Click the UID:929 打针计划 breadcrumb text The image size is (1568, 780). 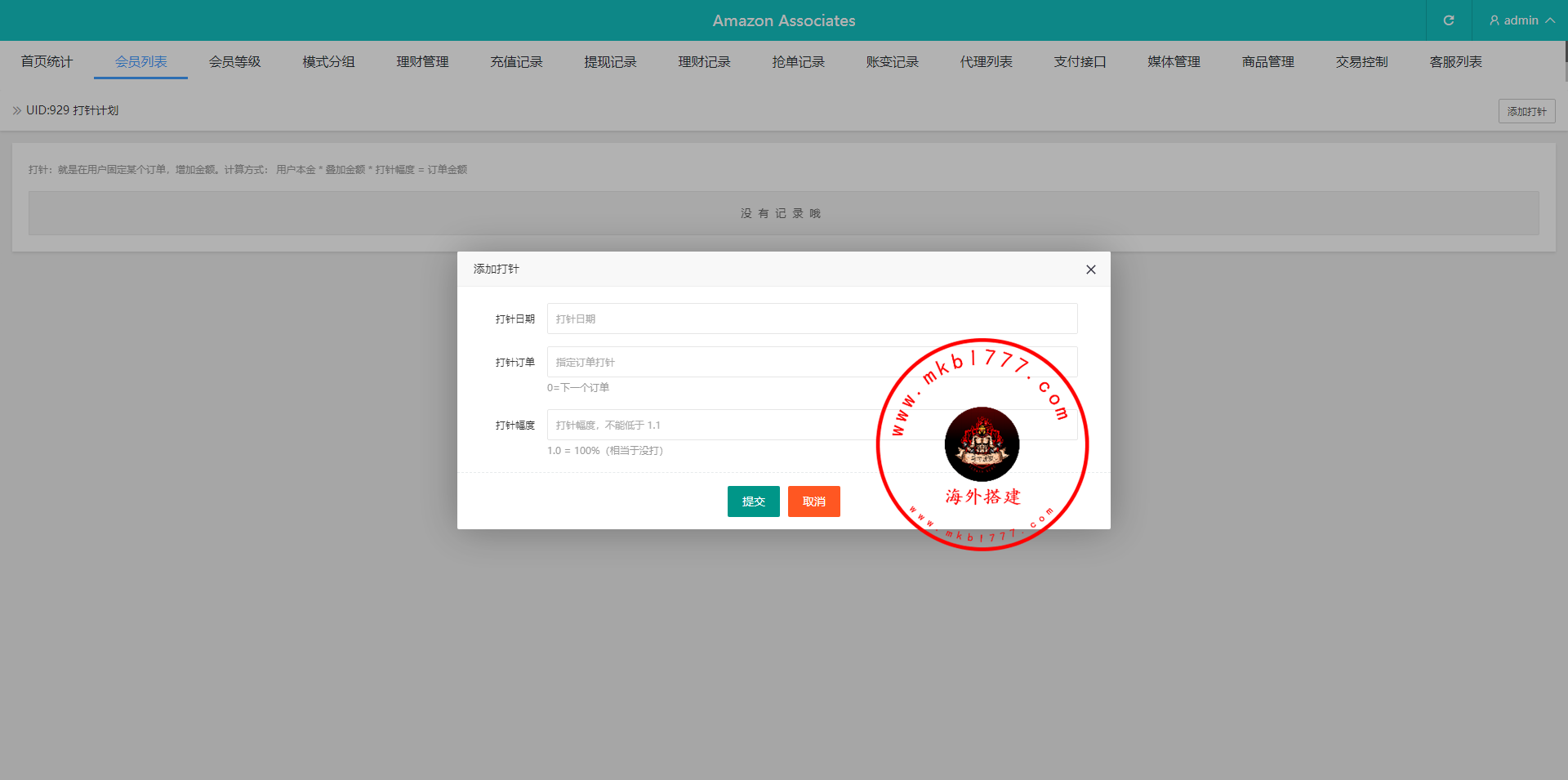[72, 110]
